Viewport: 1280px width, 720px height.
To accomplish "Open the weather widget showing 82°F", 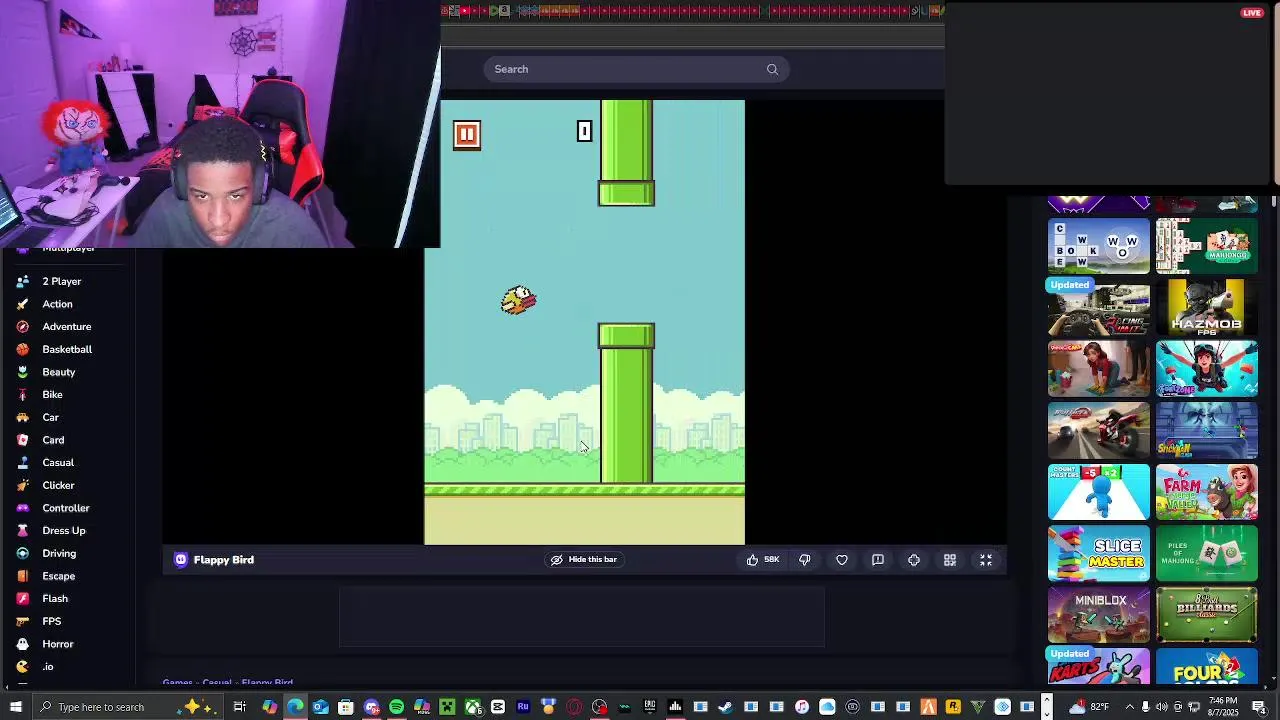I will click(x=1091, y=707).
